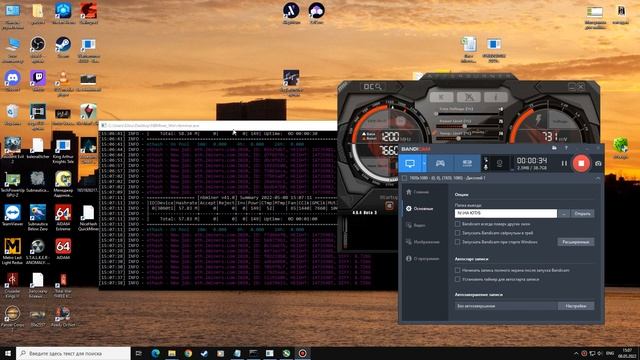Open VLC media player desktop shortcut
The image size is (640, 360).
click(63, 83)
